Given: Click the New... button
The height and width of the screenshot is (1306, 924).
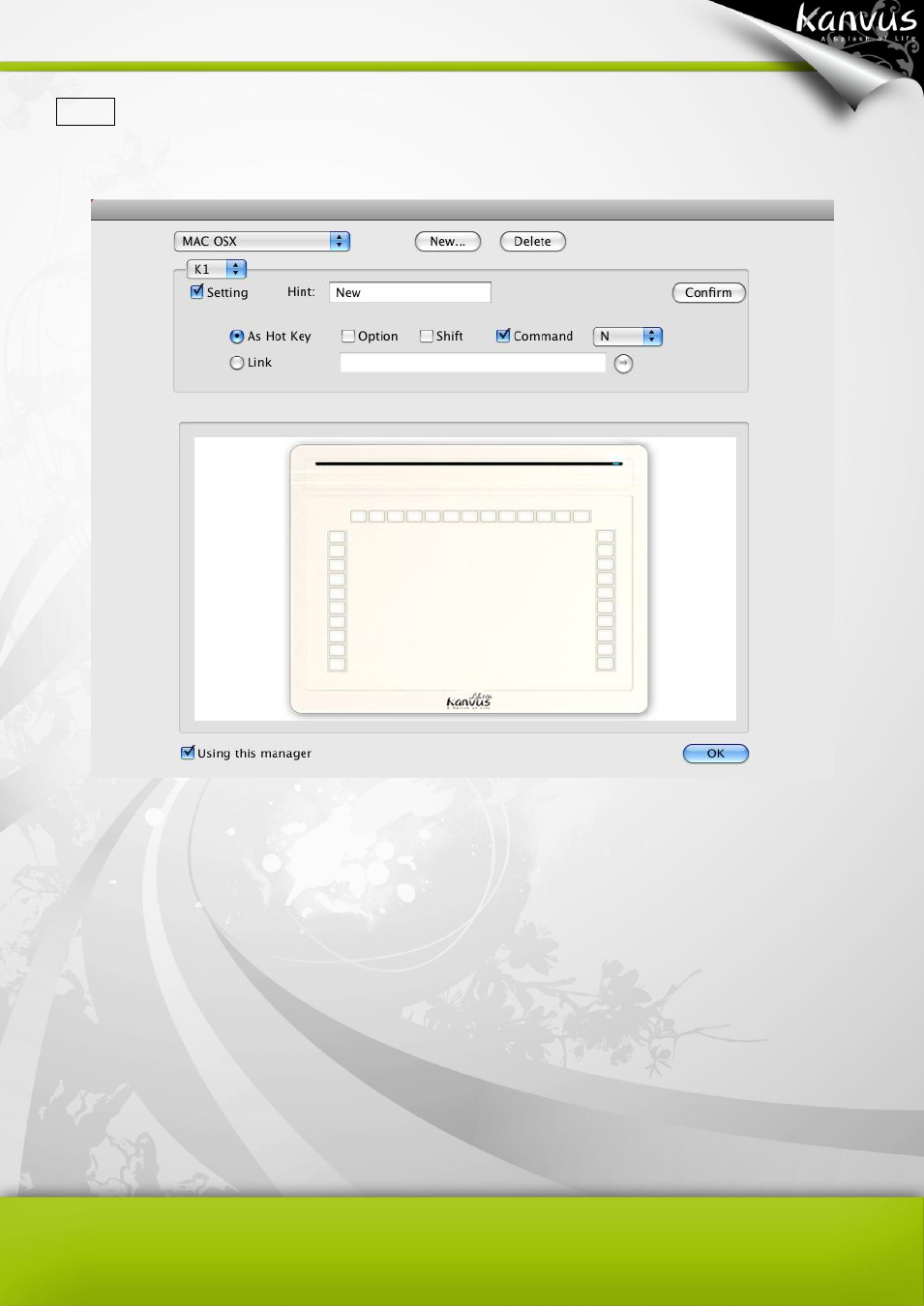Looking at the screenshot, I should (448, 242).
